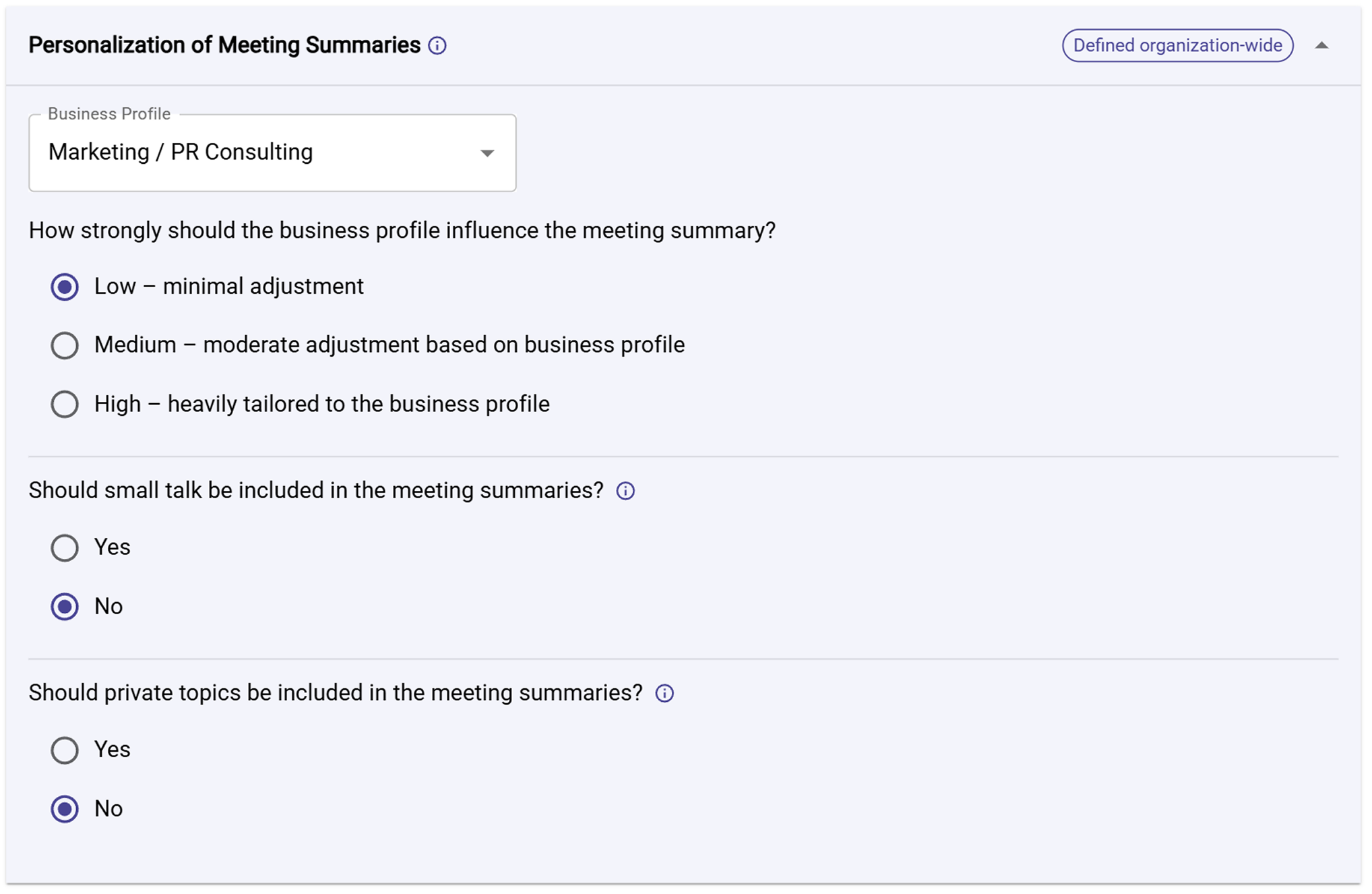The height and width of the screenshot is (894, 1372).
Task: Open the info tooltip beside Personalization of Meeting Summaries
Action: [438, 45]
